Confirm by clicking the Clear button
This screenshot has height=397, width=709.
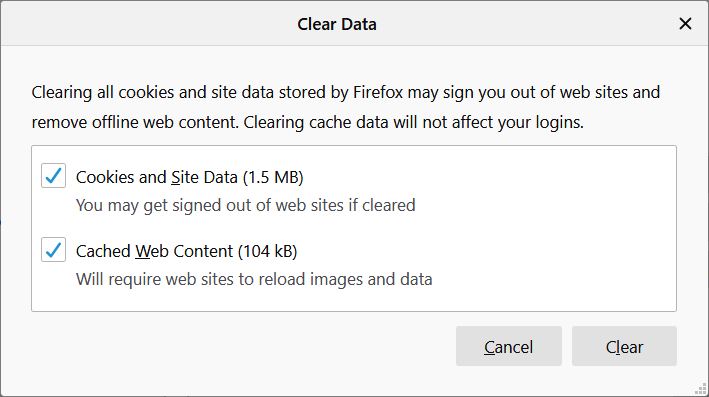(x=624, y=346)
